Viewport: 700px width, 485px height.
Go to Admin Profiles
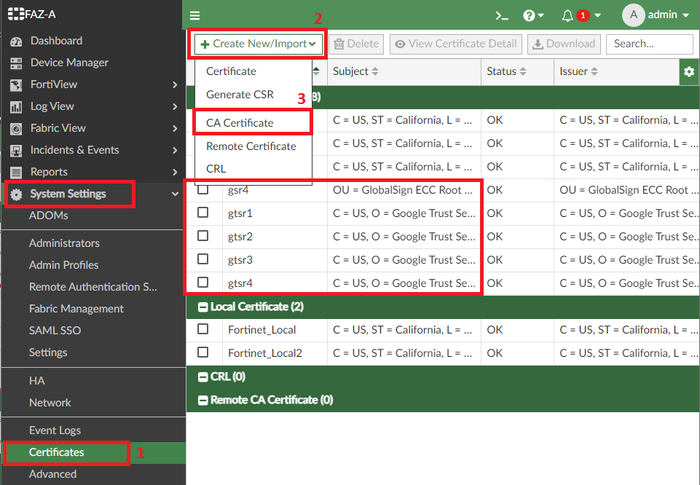pyautogui.click(x=63, y=265)
